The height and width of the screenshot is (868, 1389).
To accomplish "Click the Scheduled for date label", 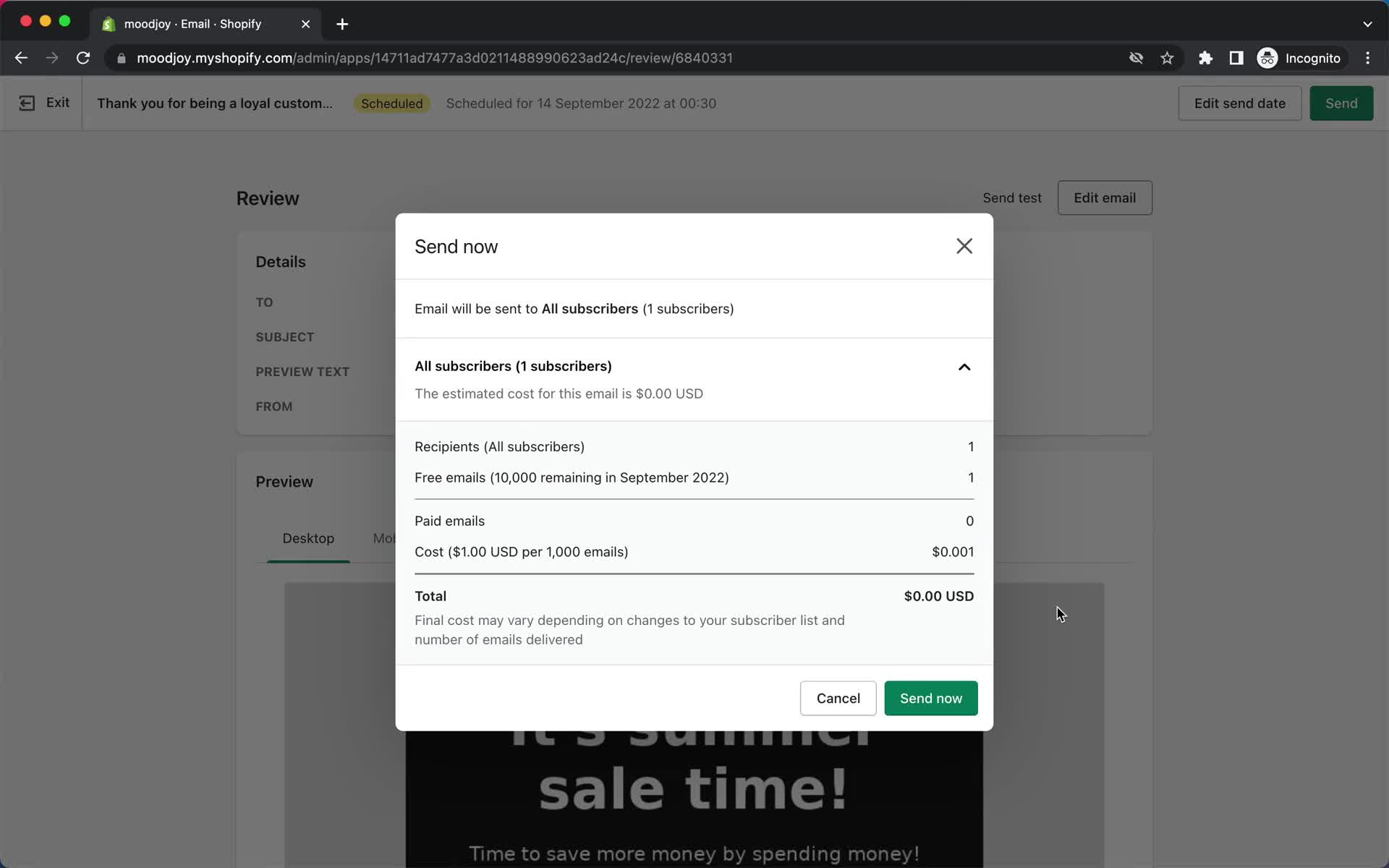I will pyautogui.click(x=580, y=103).
